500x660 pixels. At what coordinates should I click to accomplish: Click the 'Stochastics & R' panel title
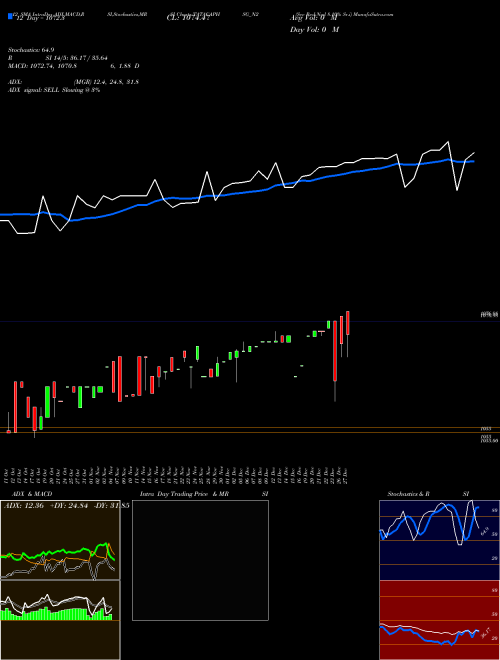[408, 494]
